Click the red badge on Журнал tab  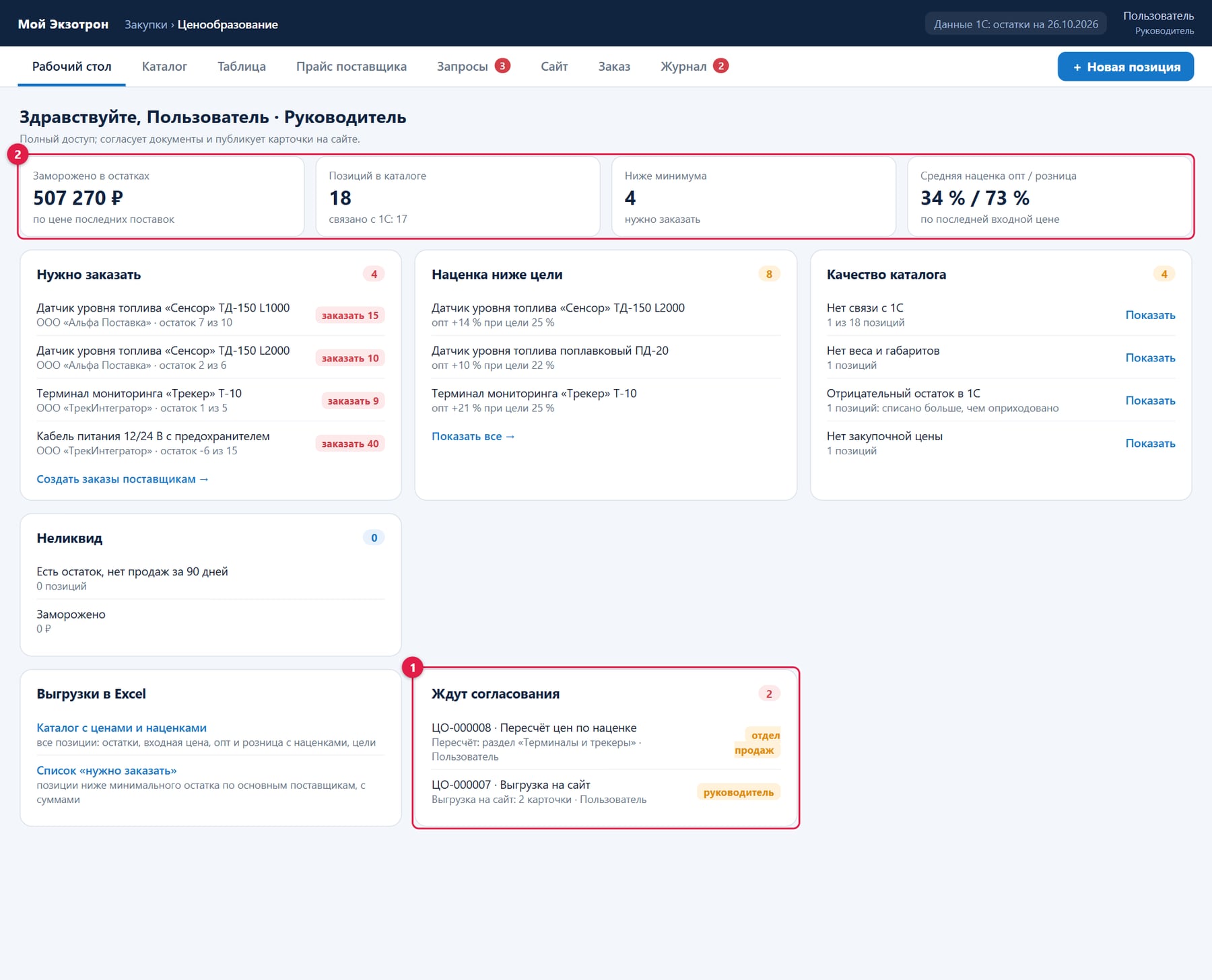tap(720, 66)
